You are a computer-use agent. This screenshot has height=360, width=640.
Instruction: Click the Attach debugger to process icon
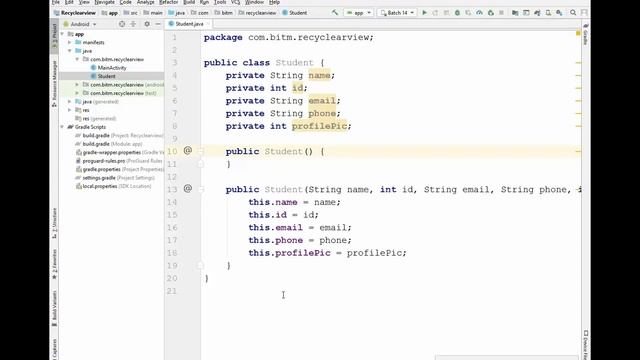(491, 13)
